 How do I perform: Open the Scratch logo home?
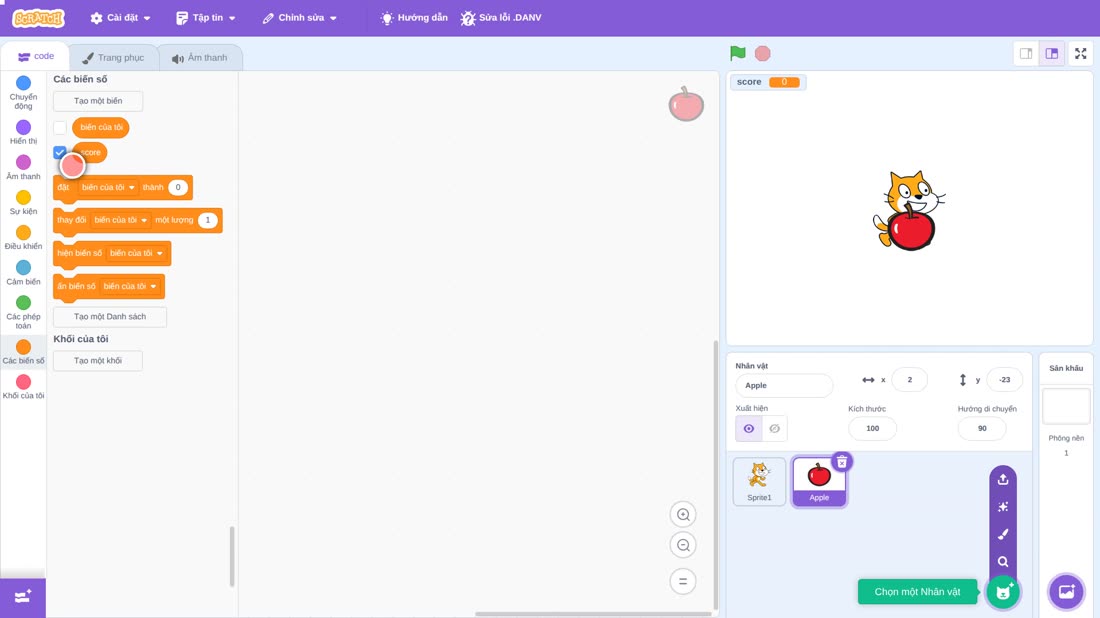39,18
